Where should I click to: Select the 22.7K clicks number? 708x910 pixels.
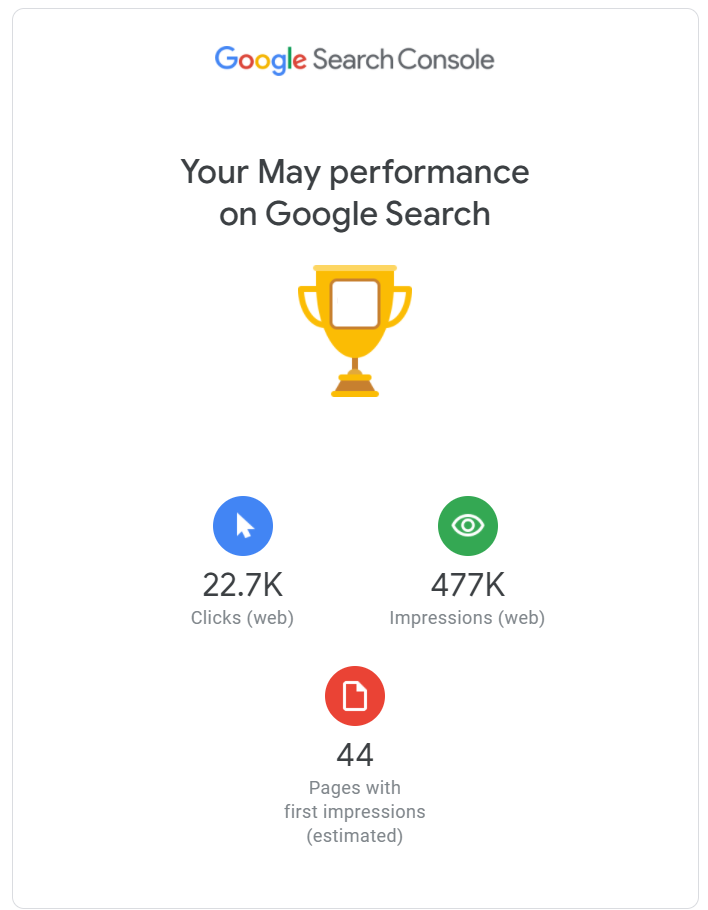(243, 584)
